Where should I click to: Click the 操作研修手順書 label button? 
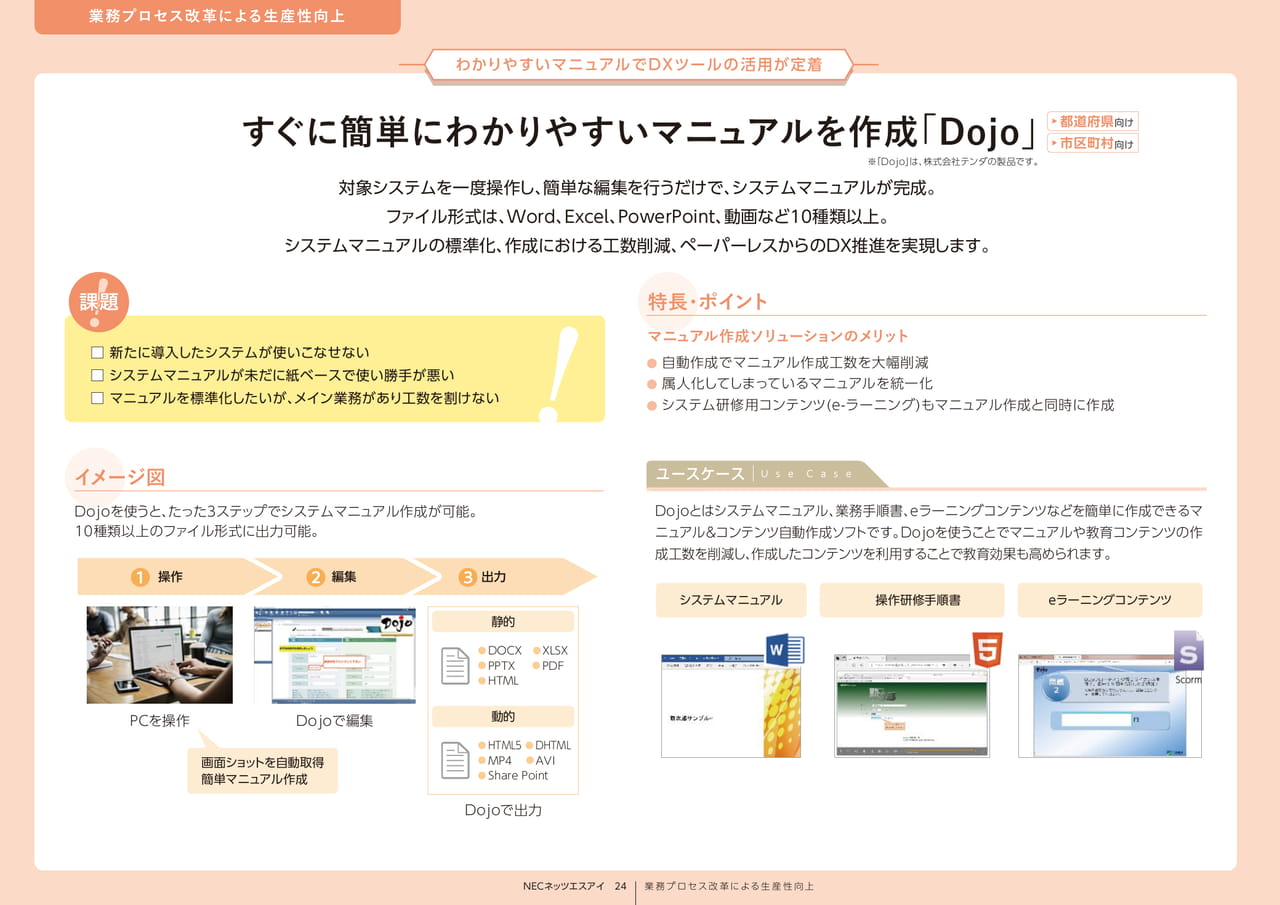pyautogui.click(x=912, y=600)
